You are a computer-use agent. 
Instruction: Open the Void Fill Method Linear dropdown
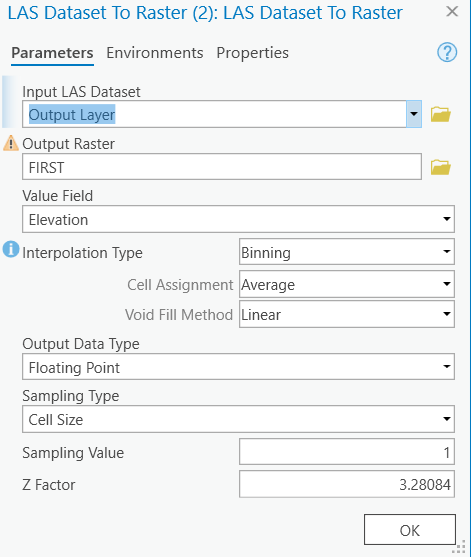(347, 314)
